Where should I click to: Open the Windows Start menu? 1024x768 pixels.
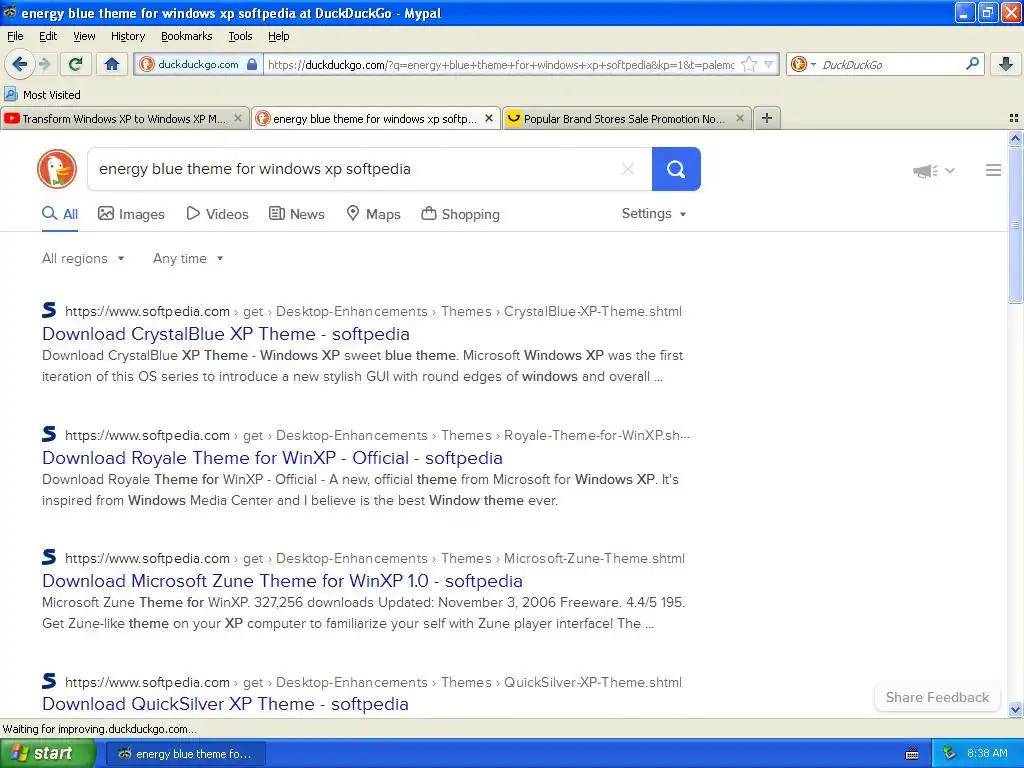click(47, 754)
